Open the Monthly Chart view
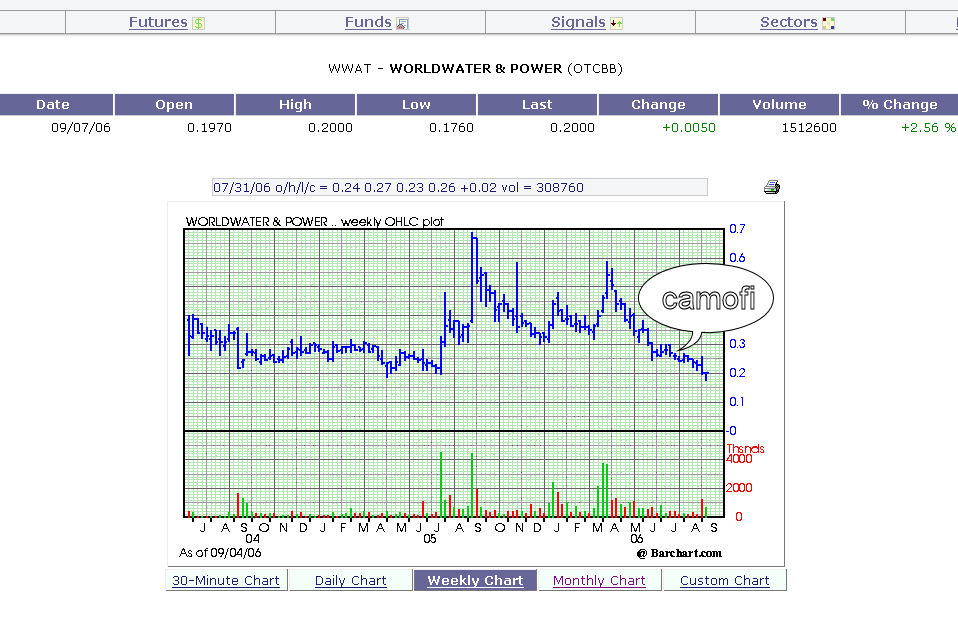This screenshot has height=629, width=958. tap(599, 580)
